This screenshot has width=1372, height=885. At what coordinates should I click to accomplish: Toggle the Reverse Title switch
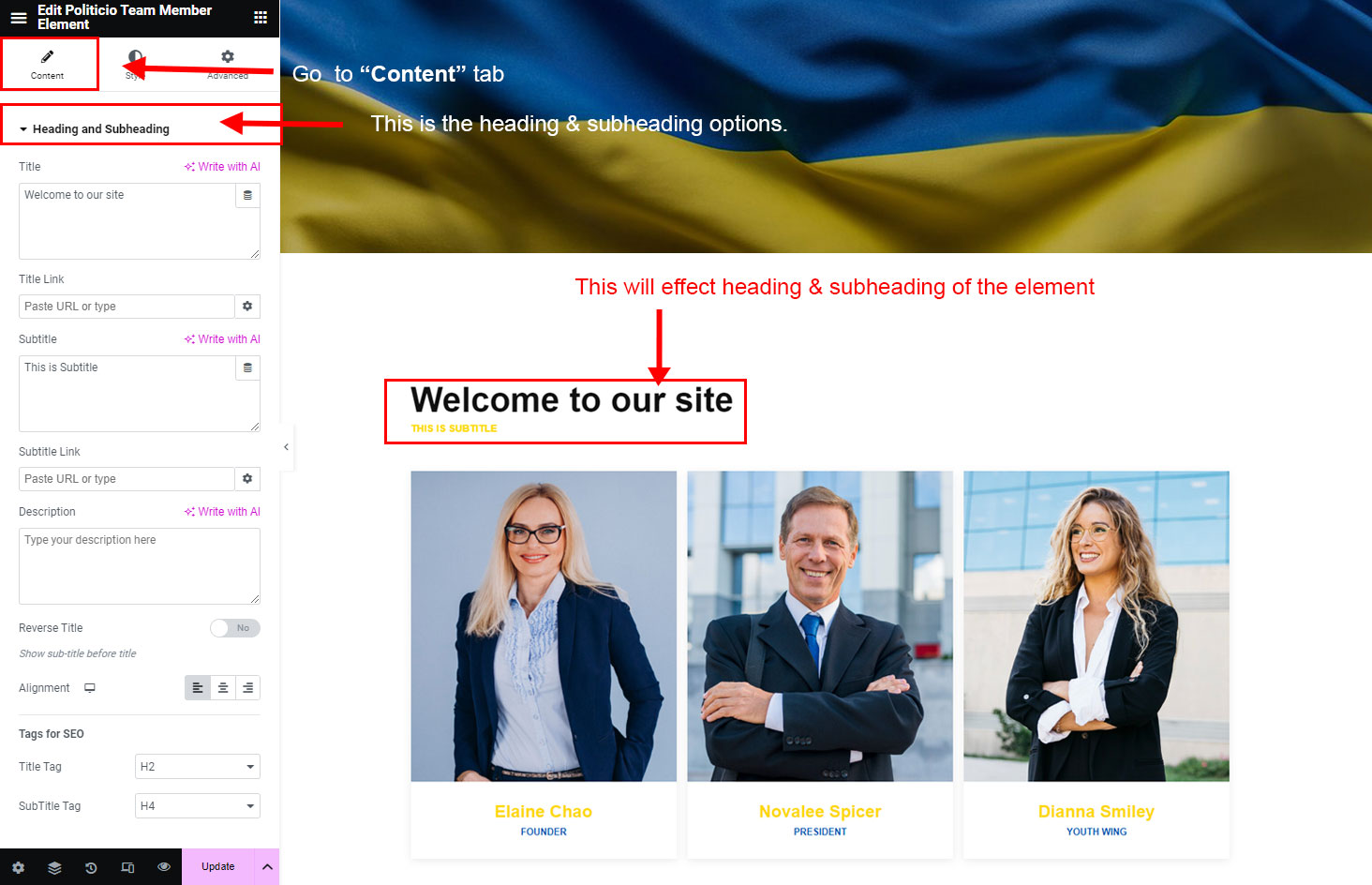coord(234,628)
